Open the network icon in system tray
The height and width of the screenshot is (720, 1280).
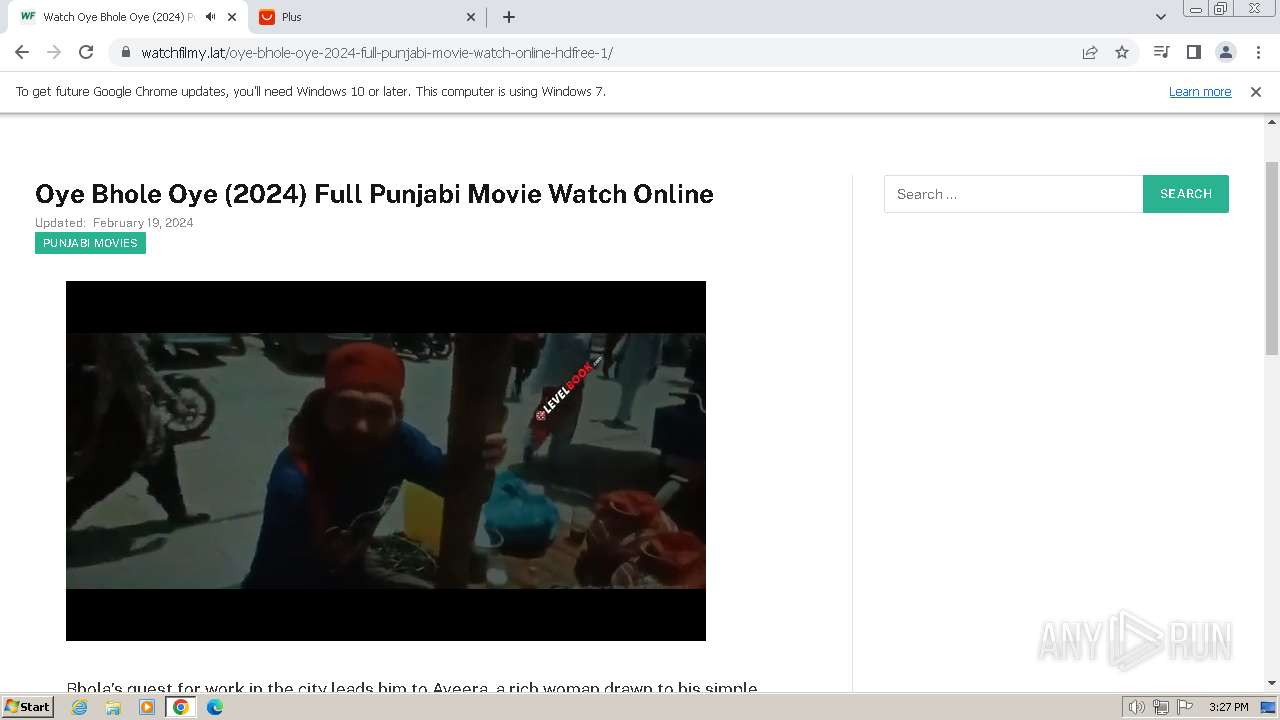[x=1161, y=707]
